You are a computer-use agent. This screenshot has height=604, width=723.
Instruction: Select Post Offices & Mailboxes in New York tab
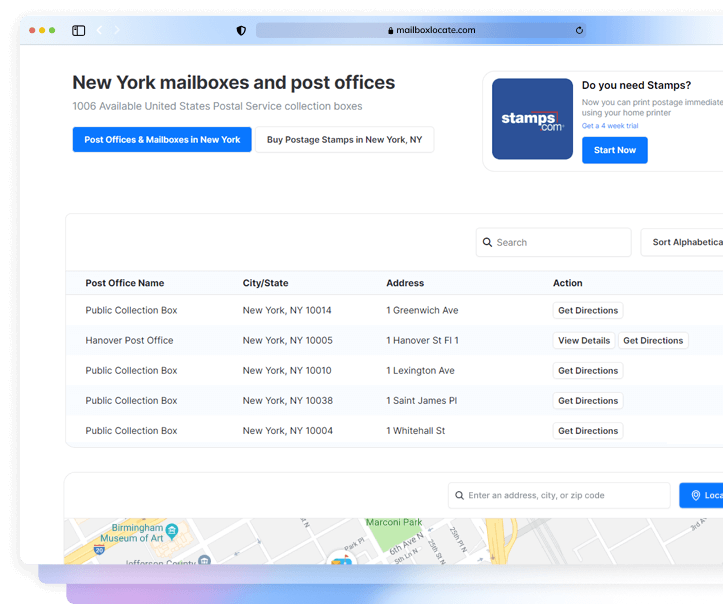pyautogui.click(x=162, y=140)
